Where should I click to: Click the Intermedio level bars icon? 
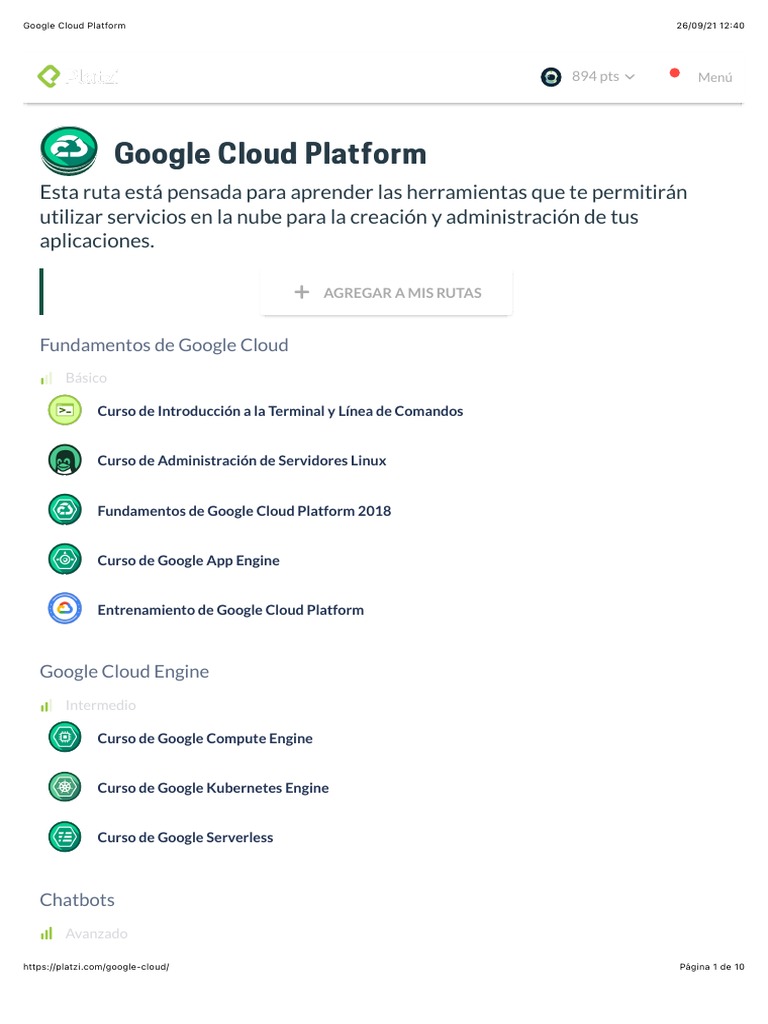click(46, 705)
